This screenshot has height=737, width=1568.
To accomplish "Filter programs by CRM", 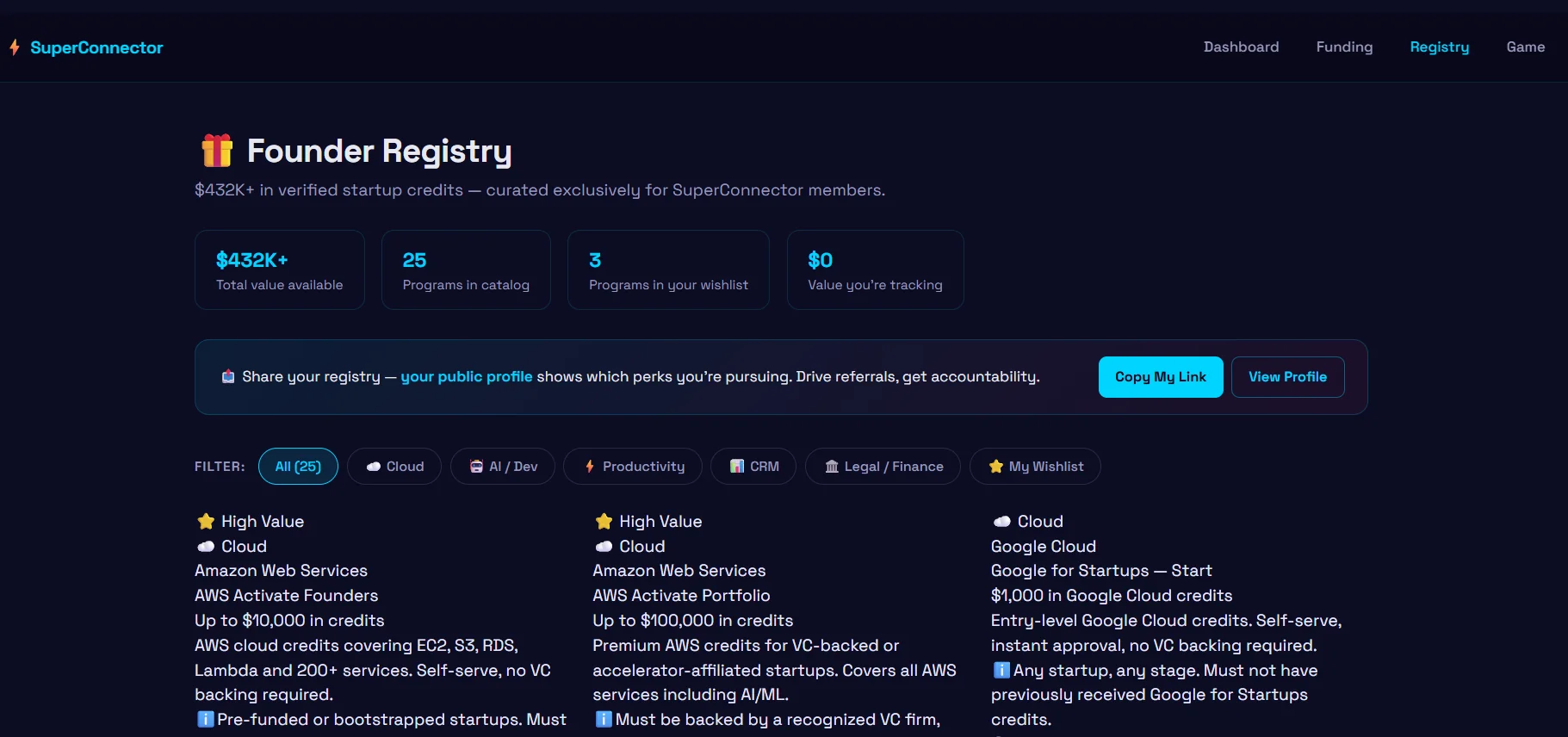I will (753, 467).
